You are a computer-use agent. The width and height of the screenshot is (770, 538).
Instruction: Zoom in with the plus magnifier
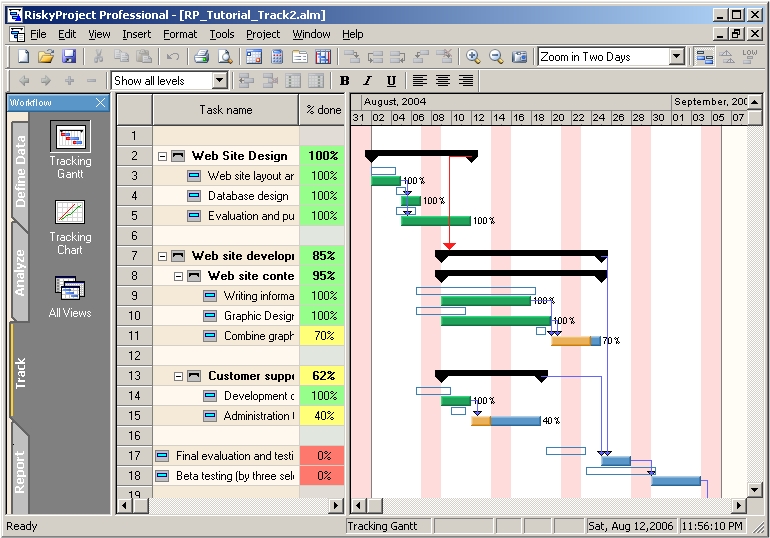coord(473,57)
